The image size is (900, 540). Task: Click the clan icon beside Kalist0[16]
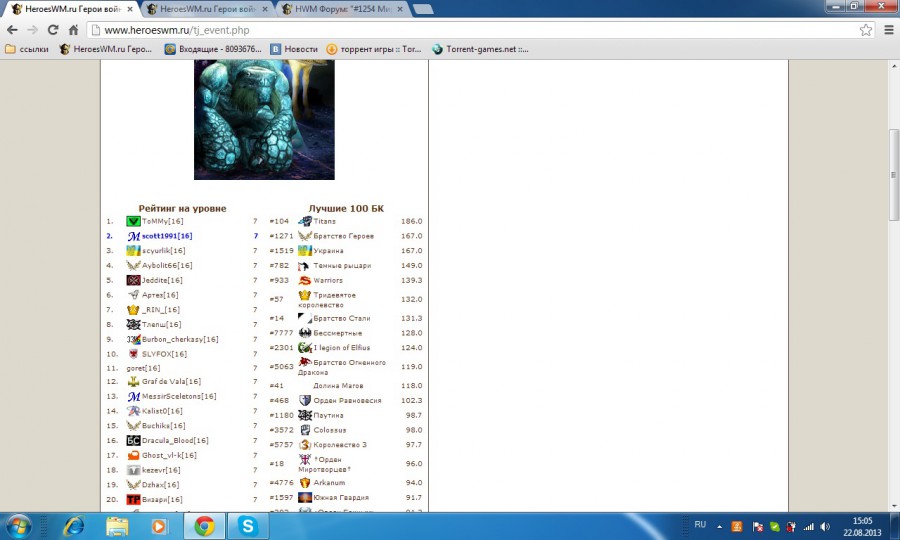(x=133, y=411)
